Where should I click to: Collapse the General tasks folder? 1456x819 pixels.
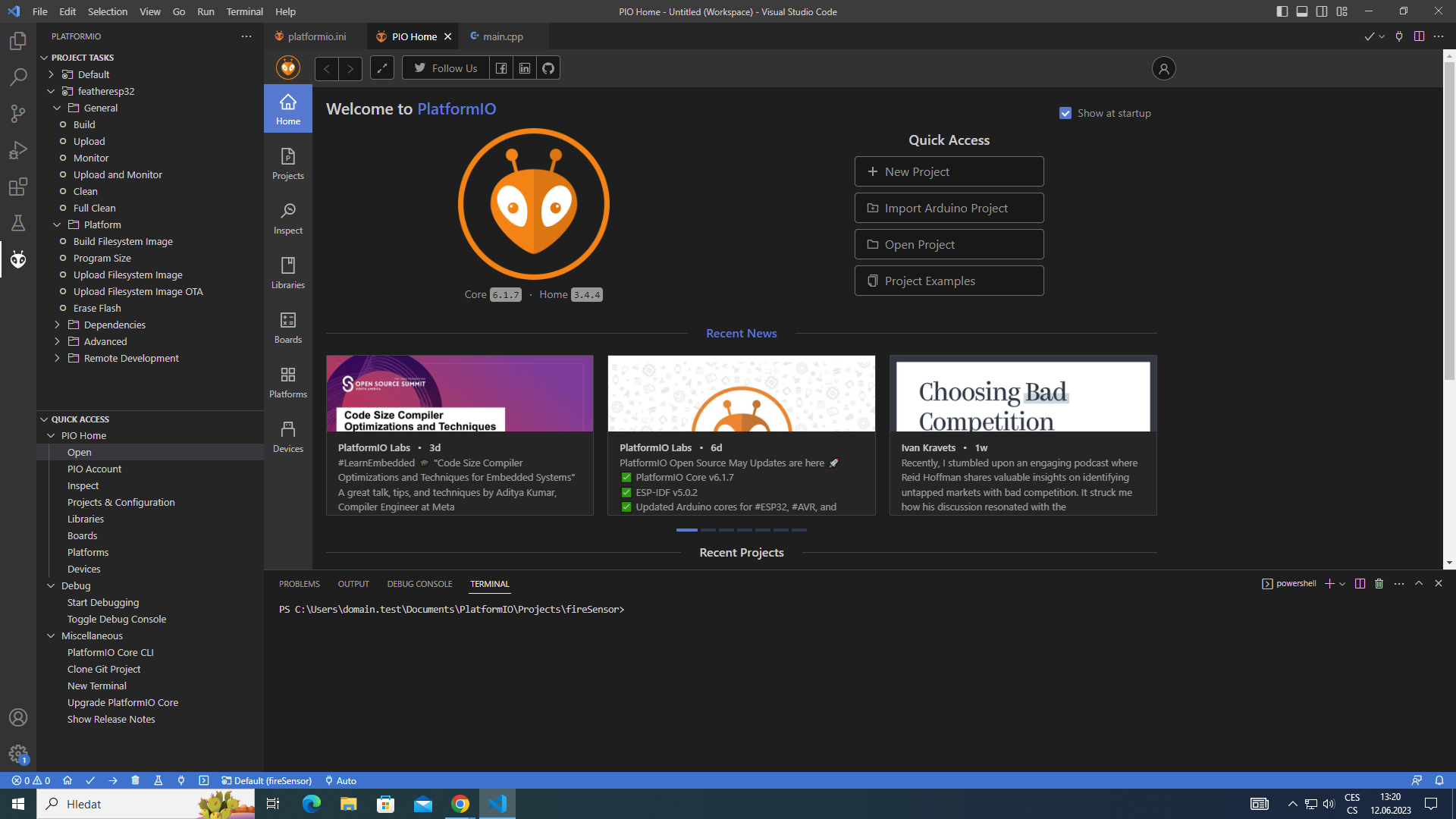[x=58, y=108]
